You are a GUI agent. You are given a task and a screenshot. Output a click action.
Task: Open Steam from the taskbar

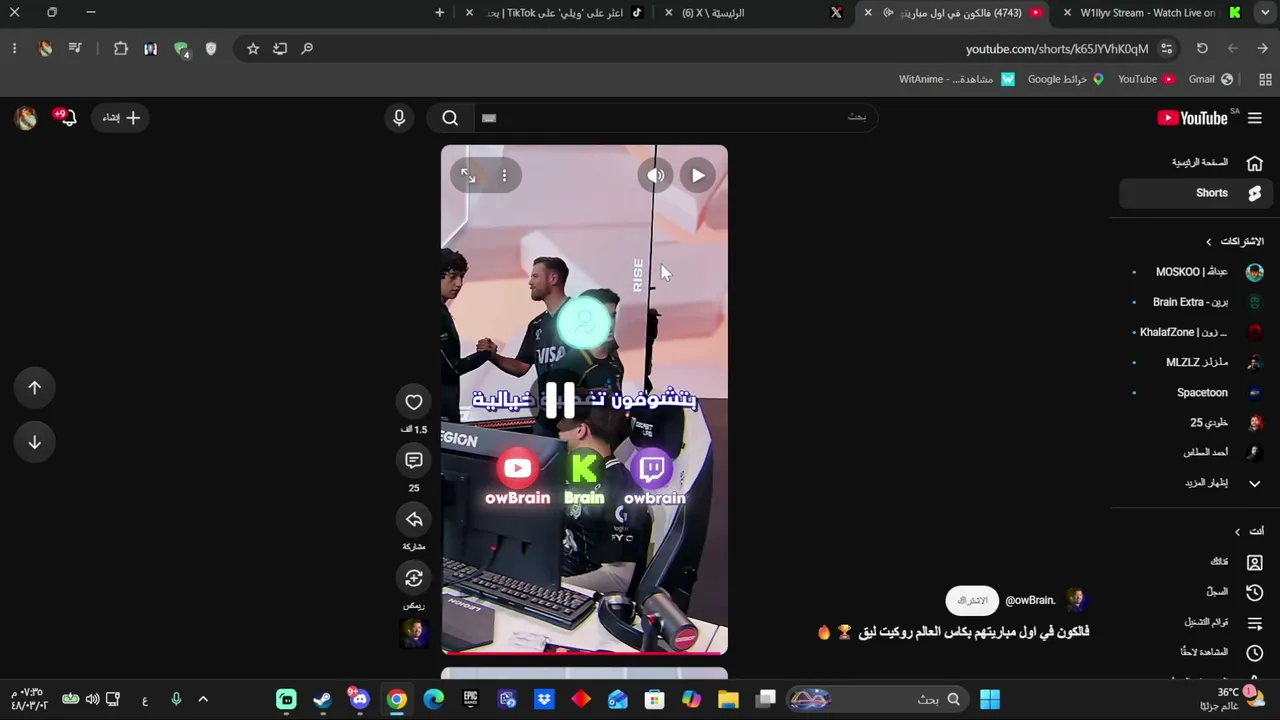click(x=322, y=699)
